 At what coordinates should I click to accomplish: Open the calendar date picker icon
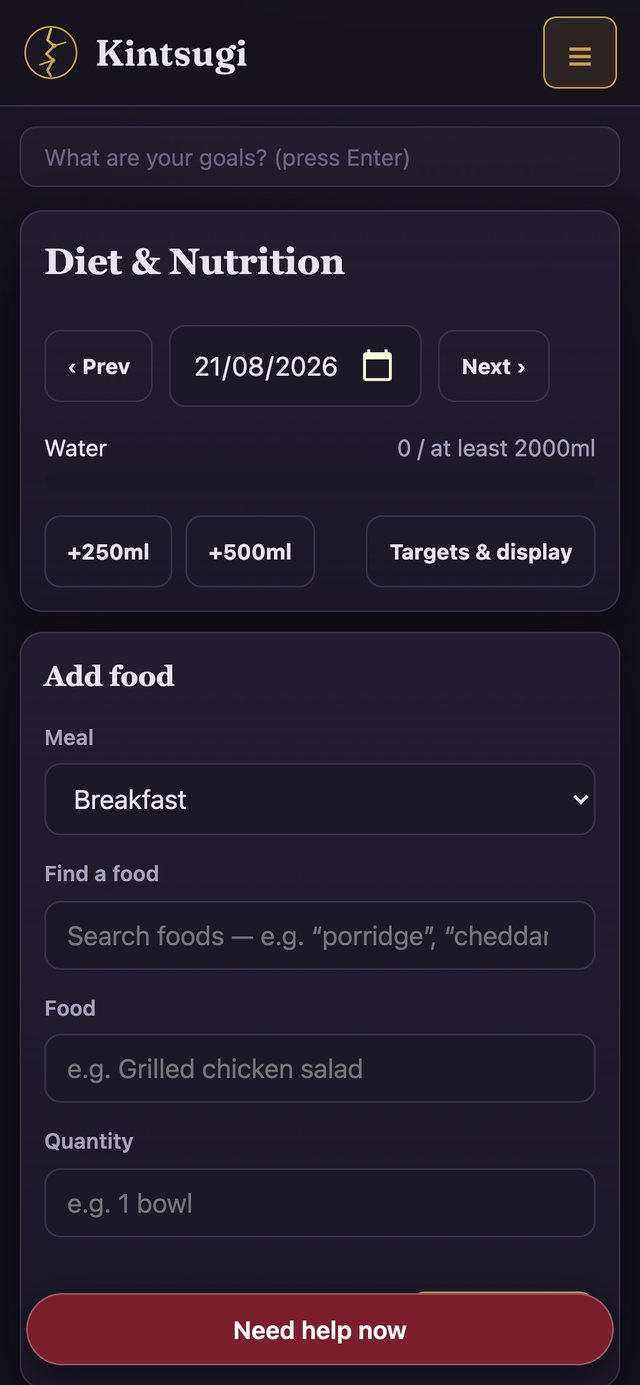[x=377, y=366]
